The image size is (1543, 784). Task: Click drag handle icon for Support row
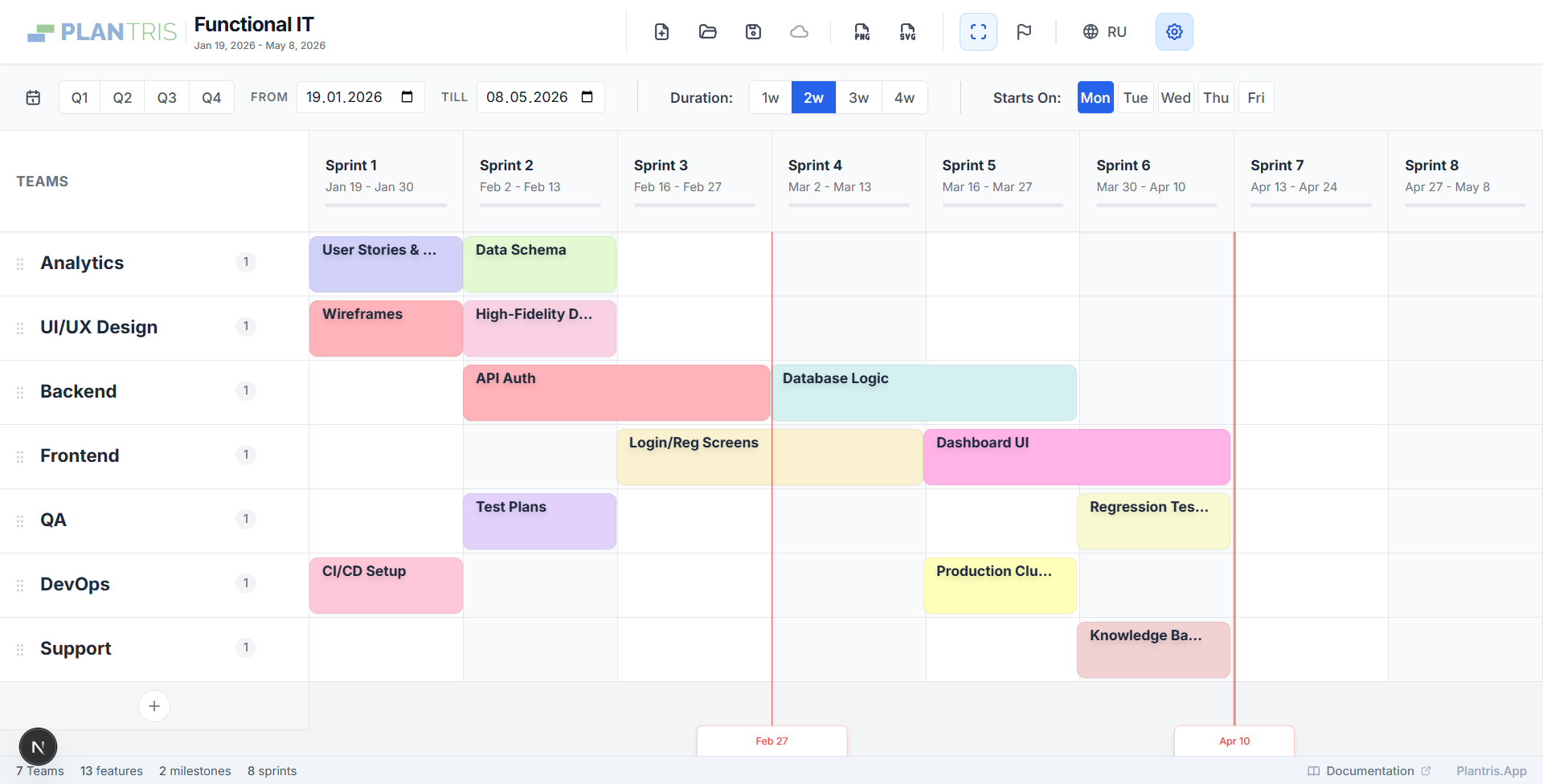(x=20, y=649)
